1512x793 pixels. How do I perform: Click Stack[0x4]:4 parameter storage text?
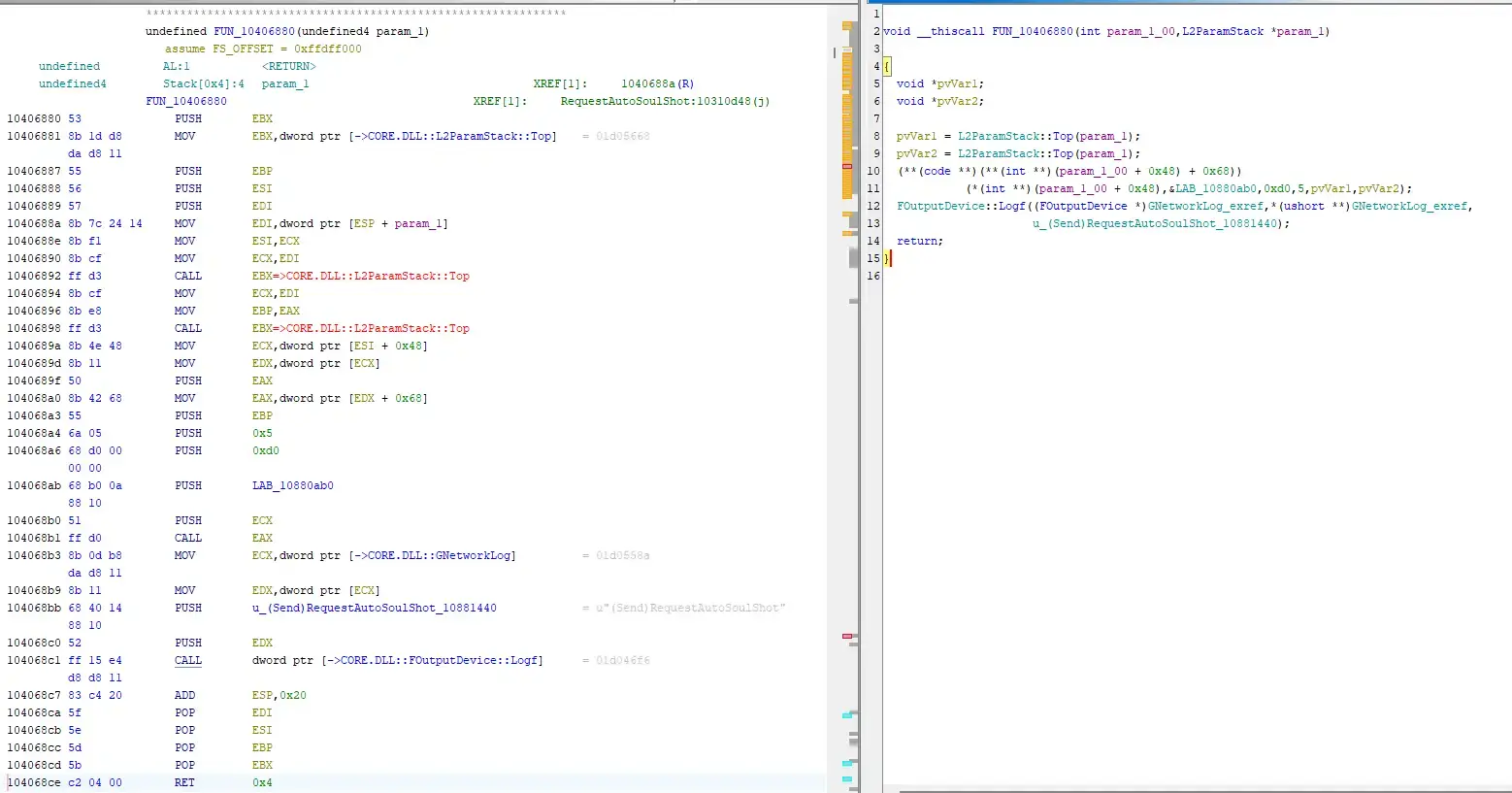pyautogui.click(x=204, y=83)
